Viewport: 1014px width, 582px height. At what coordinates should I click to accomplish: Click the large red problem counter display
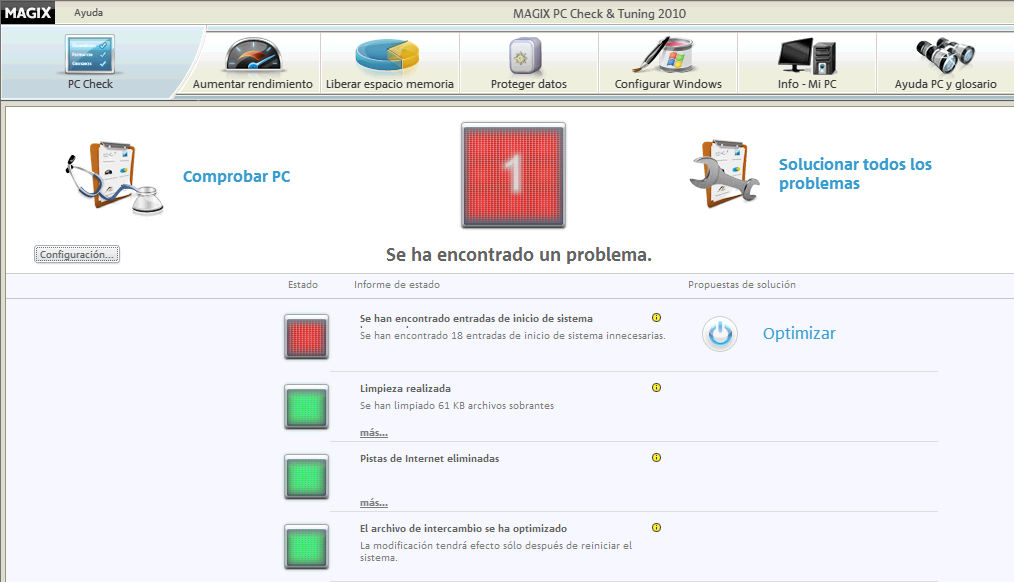(x=513, y=175)
